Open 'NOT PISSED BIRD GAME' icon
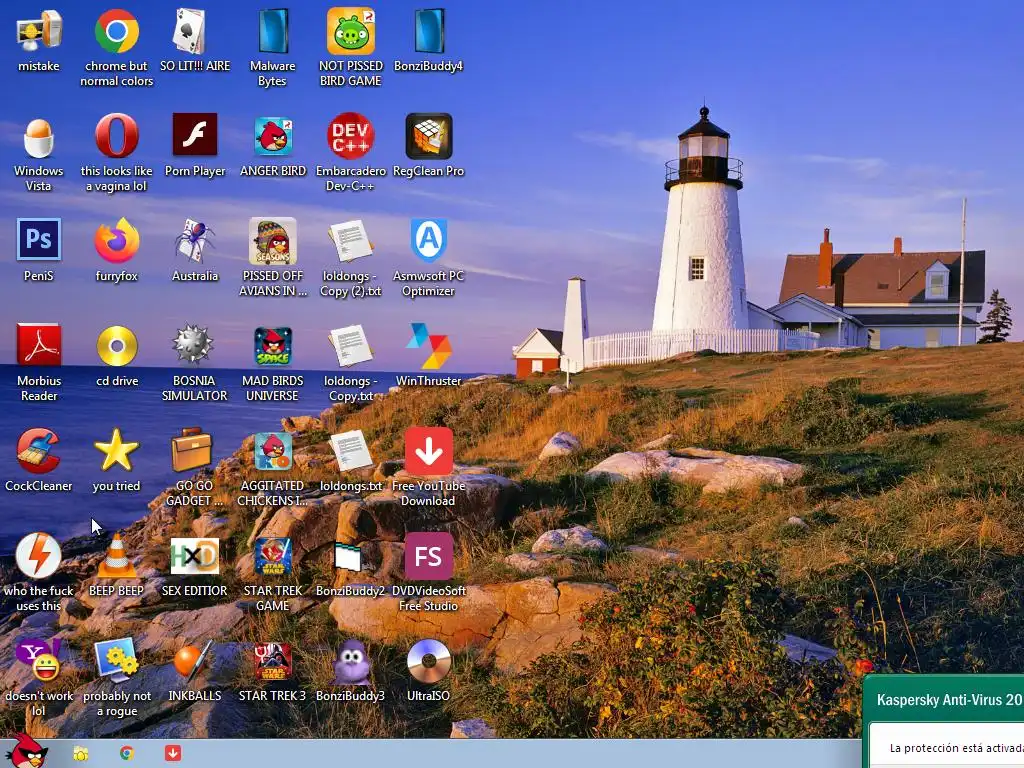The image size is (1024, 768). (x=351, y=31)
